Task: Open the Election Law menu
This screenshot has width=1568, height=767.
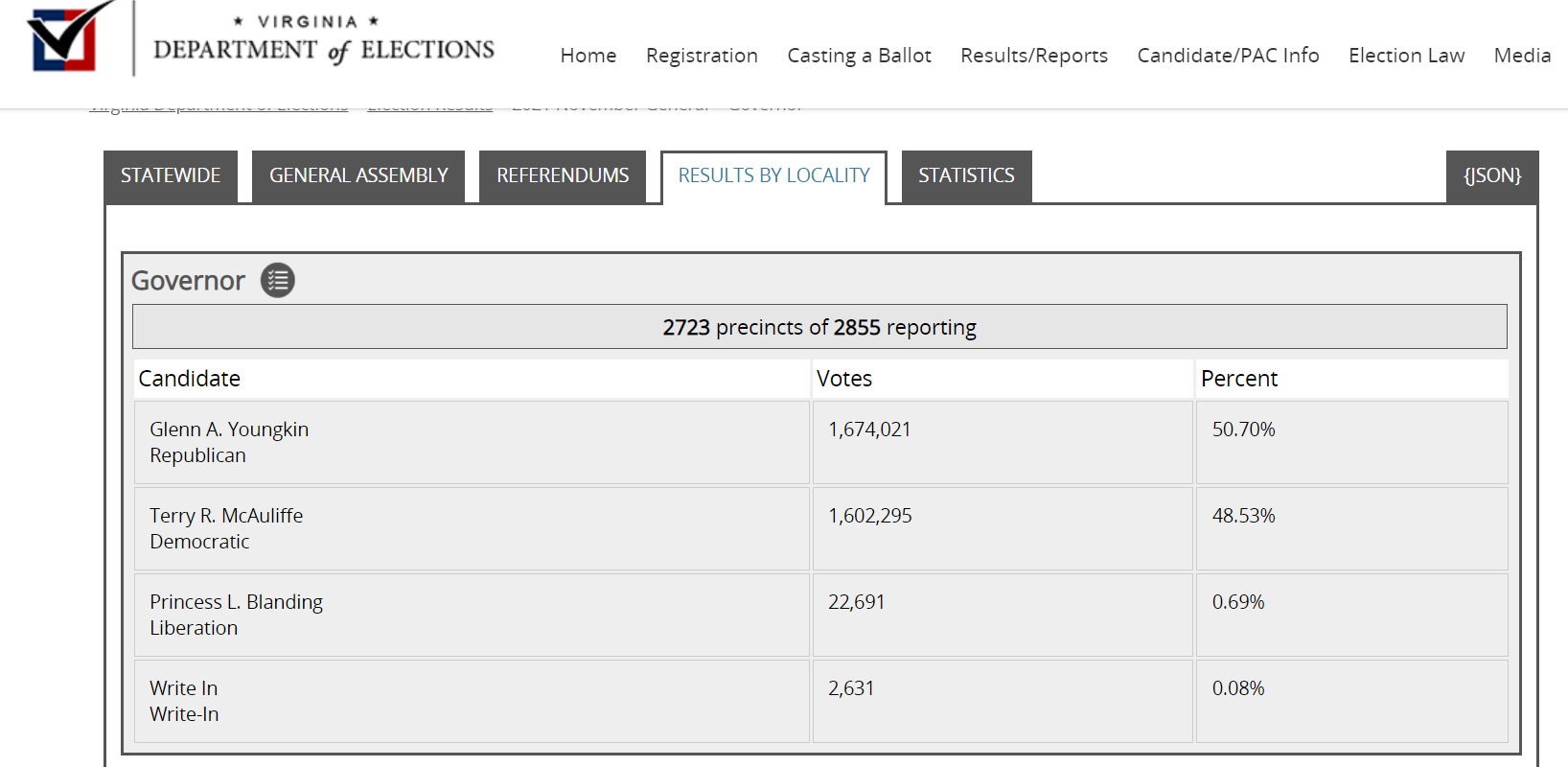Action: [1406, 56]
